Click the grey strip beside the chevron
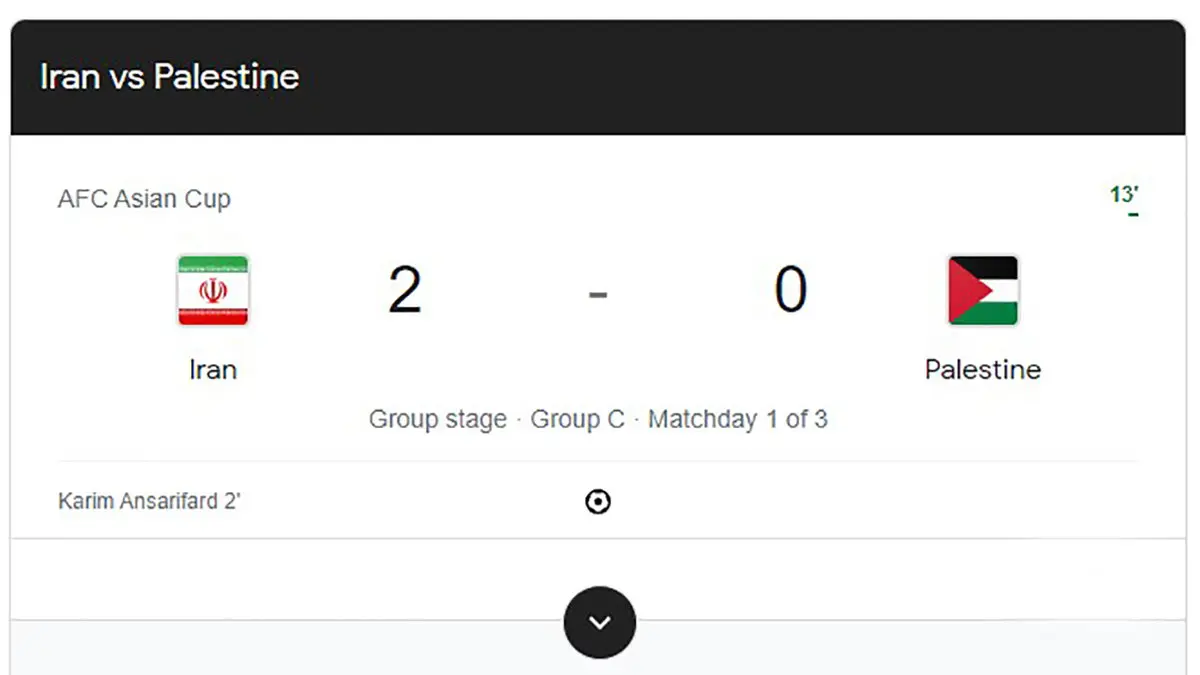1200x675 pixels. click(900, 647)
